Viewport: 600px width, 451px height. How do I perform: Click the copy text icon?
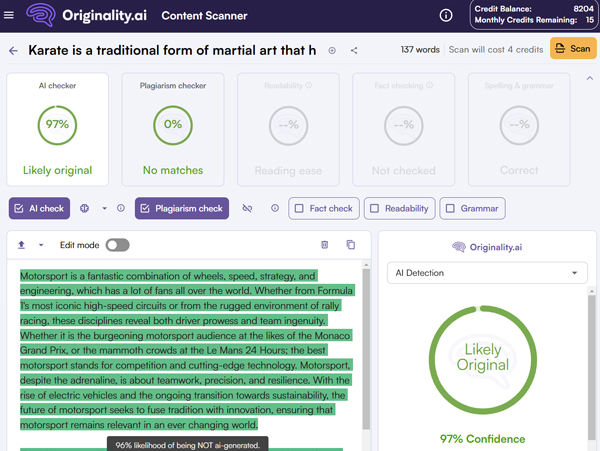pyautogui.click(x=351, y=245)
